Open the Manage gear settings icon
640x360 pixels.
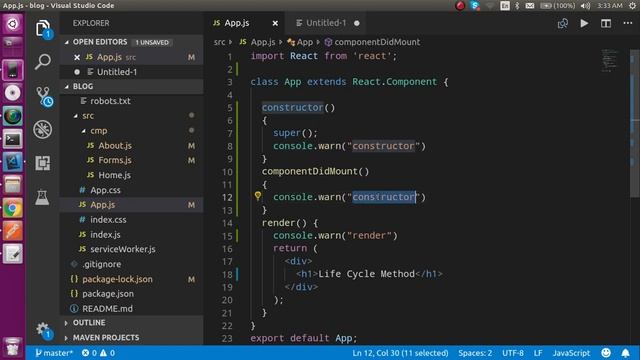[x=43, y=330]
